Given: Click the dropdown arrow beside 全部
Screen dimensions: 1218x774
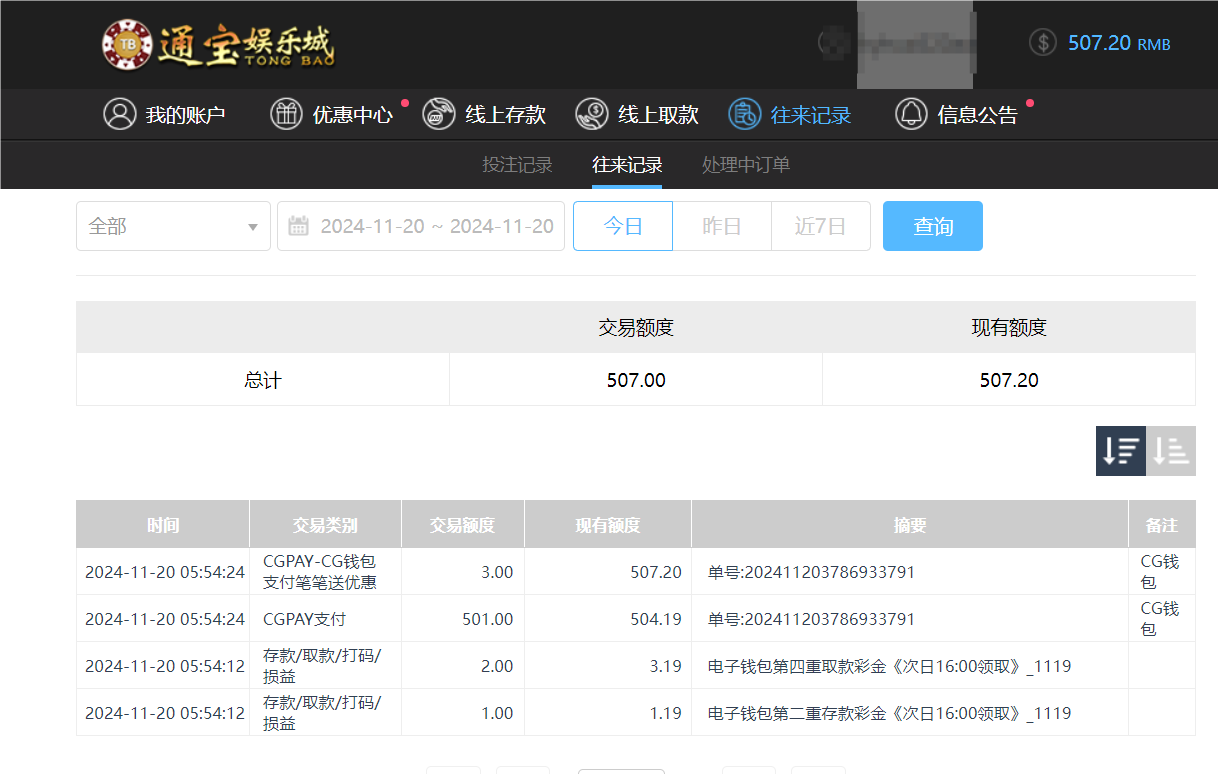Looking at the screenshot, I should pos(253,226).
